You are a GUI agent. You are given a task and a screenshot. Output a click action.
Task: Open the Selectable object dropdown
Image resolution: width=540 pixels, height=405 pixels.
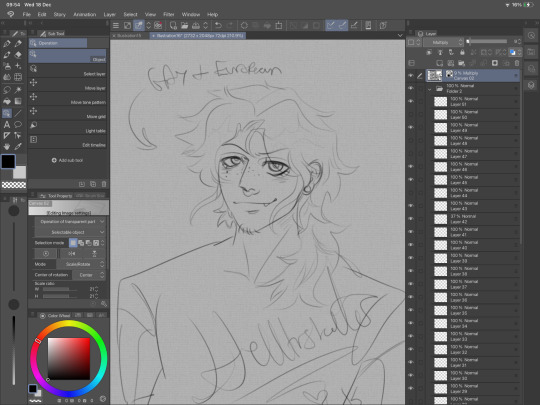pyautogui.click(x=71, y=232)
